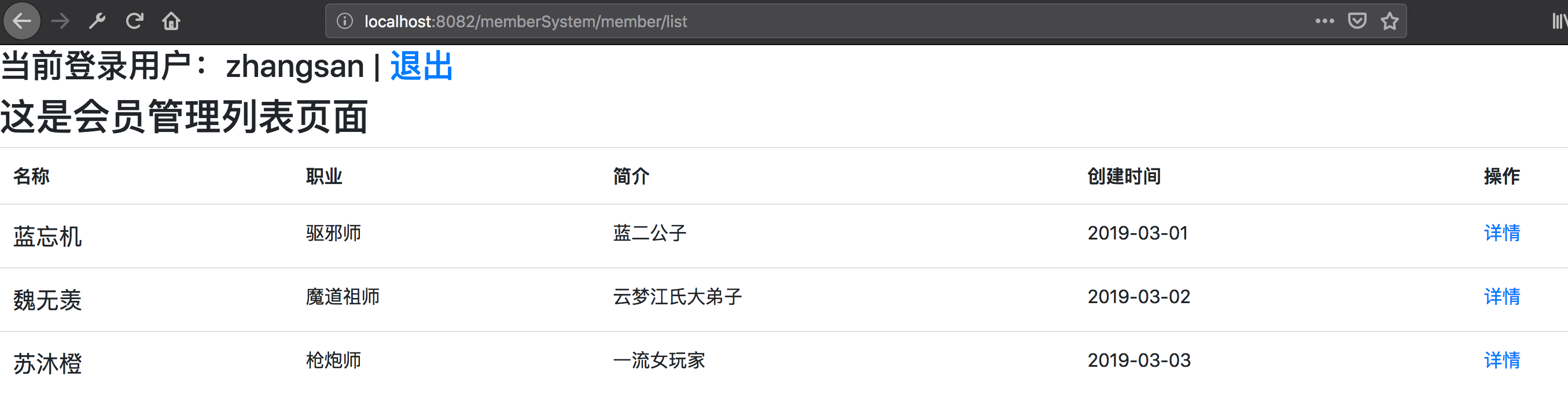
Task: Save page to Pocket icon
Action: click(1357, 21)
